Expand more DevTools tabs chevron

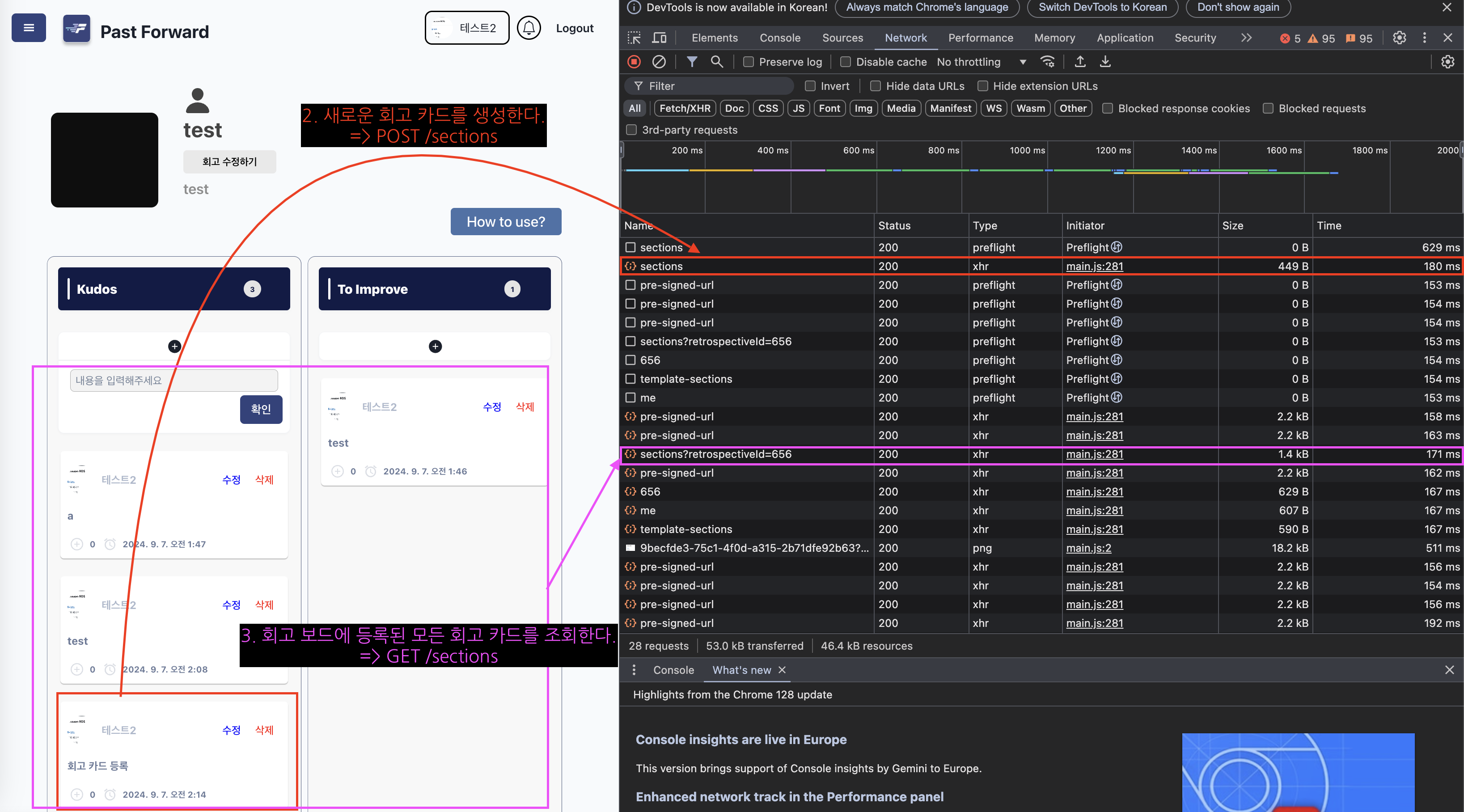1246,38
